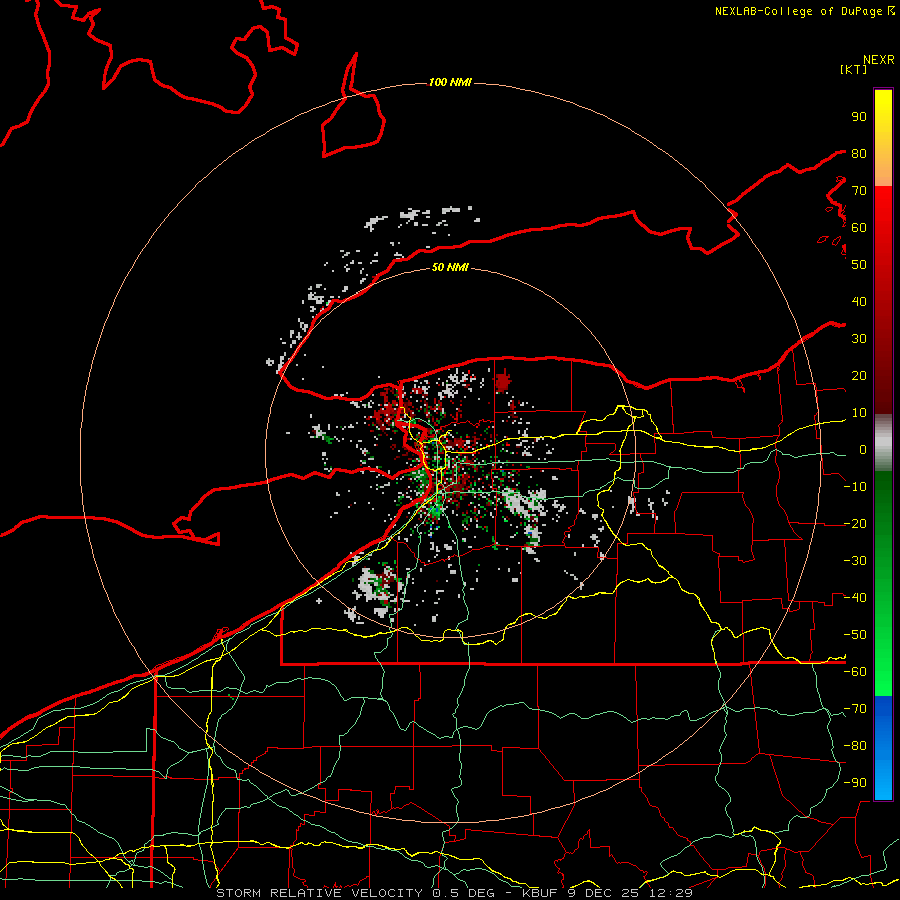
Task: Select the 90 value on velocity scale
Action: pos(859,117)
